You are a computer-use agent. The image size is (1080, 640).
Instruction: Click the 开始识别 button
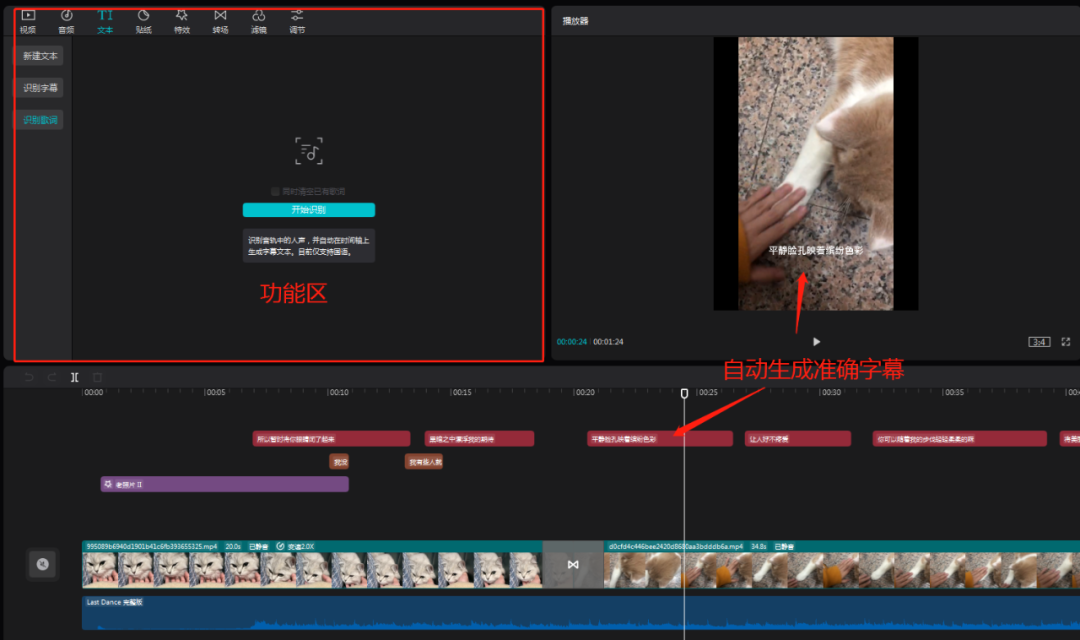click(x=308, y=210)
